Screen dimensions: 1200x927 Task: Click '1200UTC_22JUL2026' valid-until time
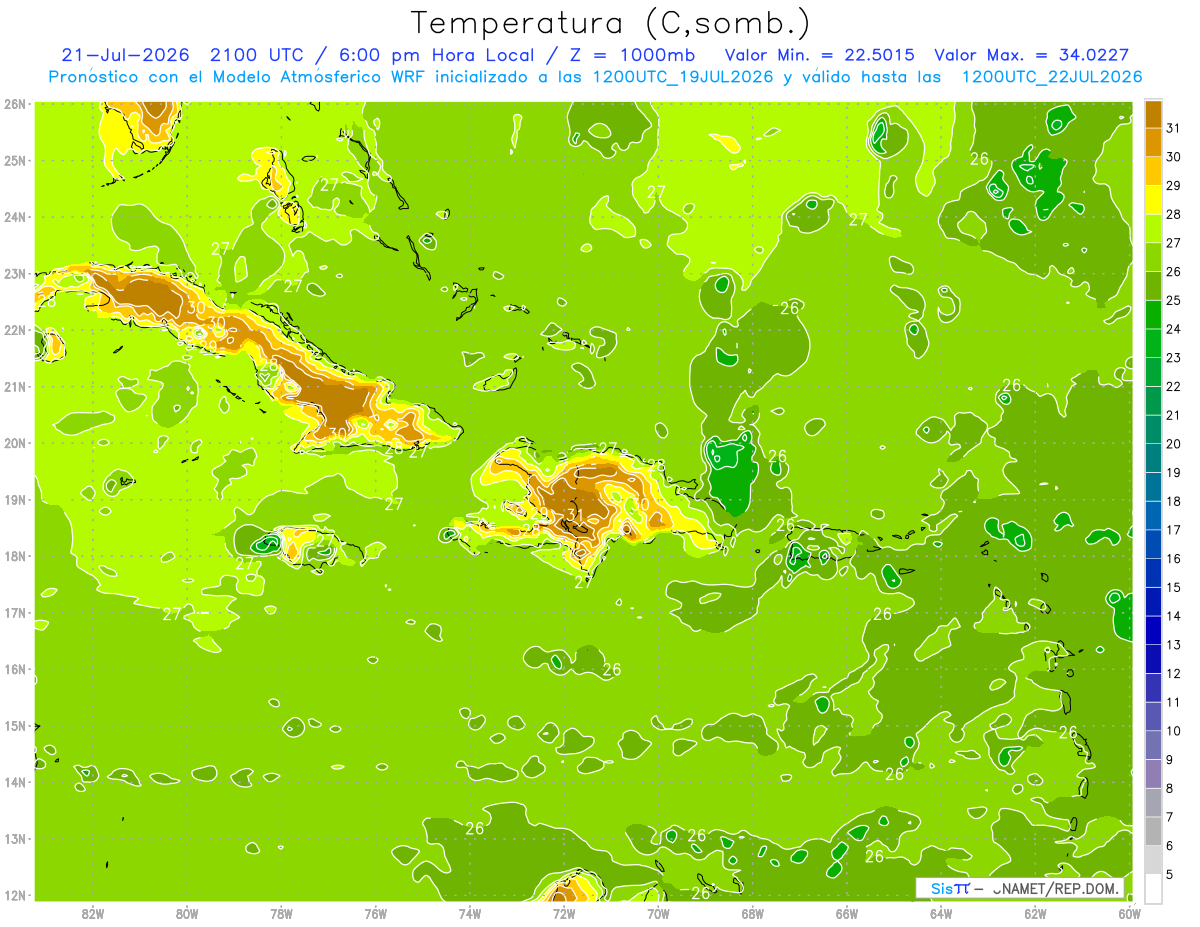[1051, 77]
